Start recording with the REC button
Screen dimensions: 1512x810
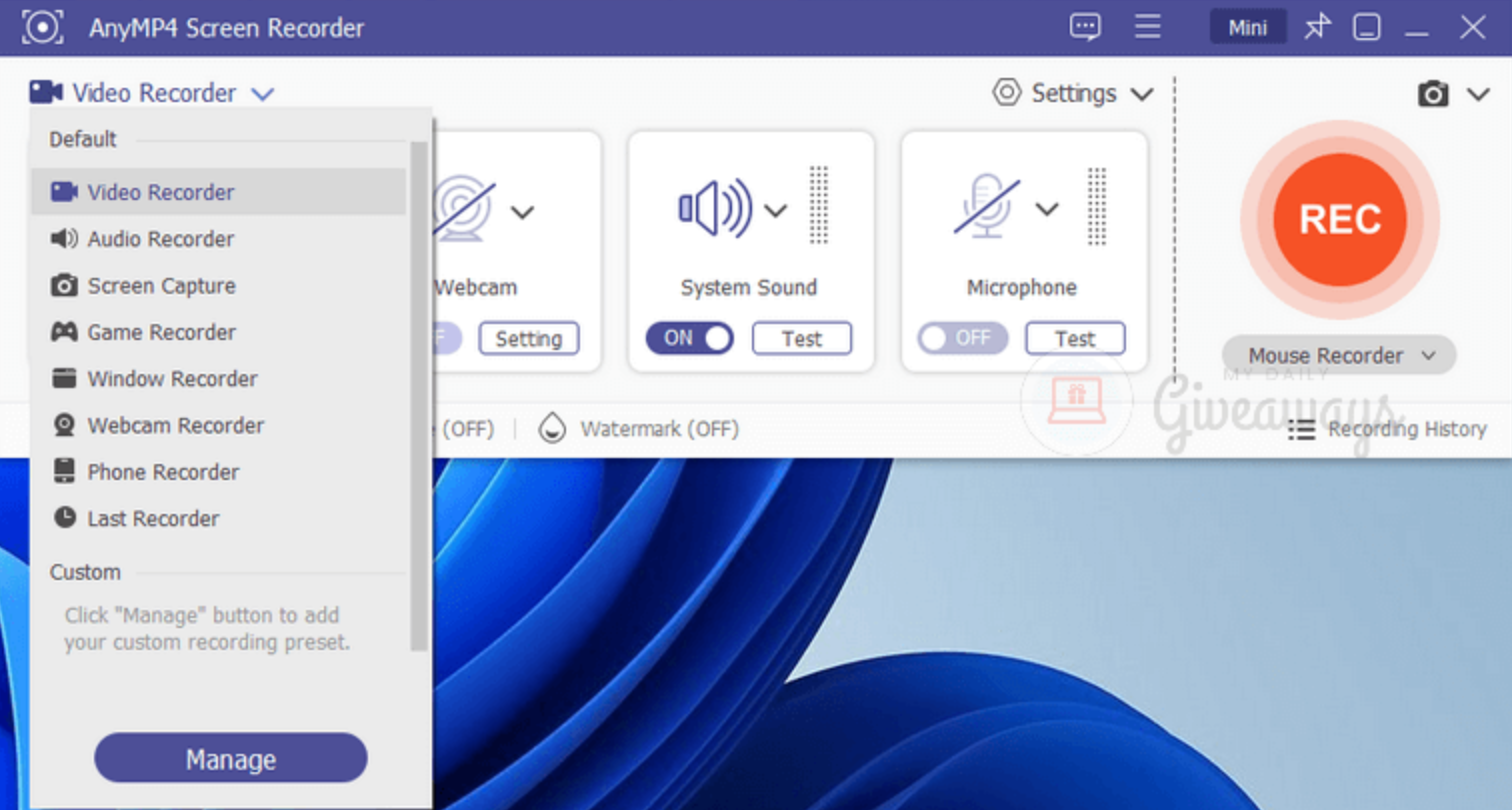click(1339, 219)
